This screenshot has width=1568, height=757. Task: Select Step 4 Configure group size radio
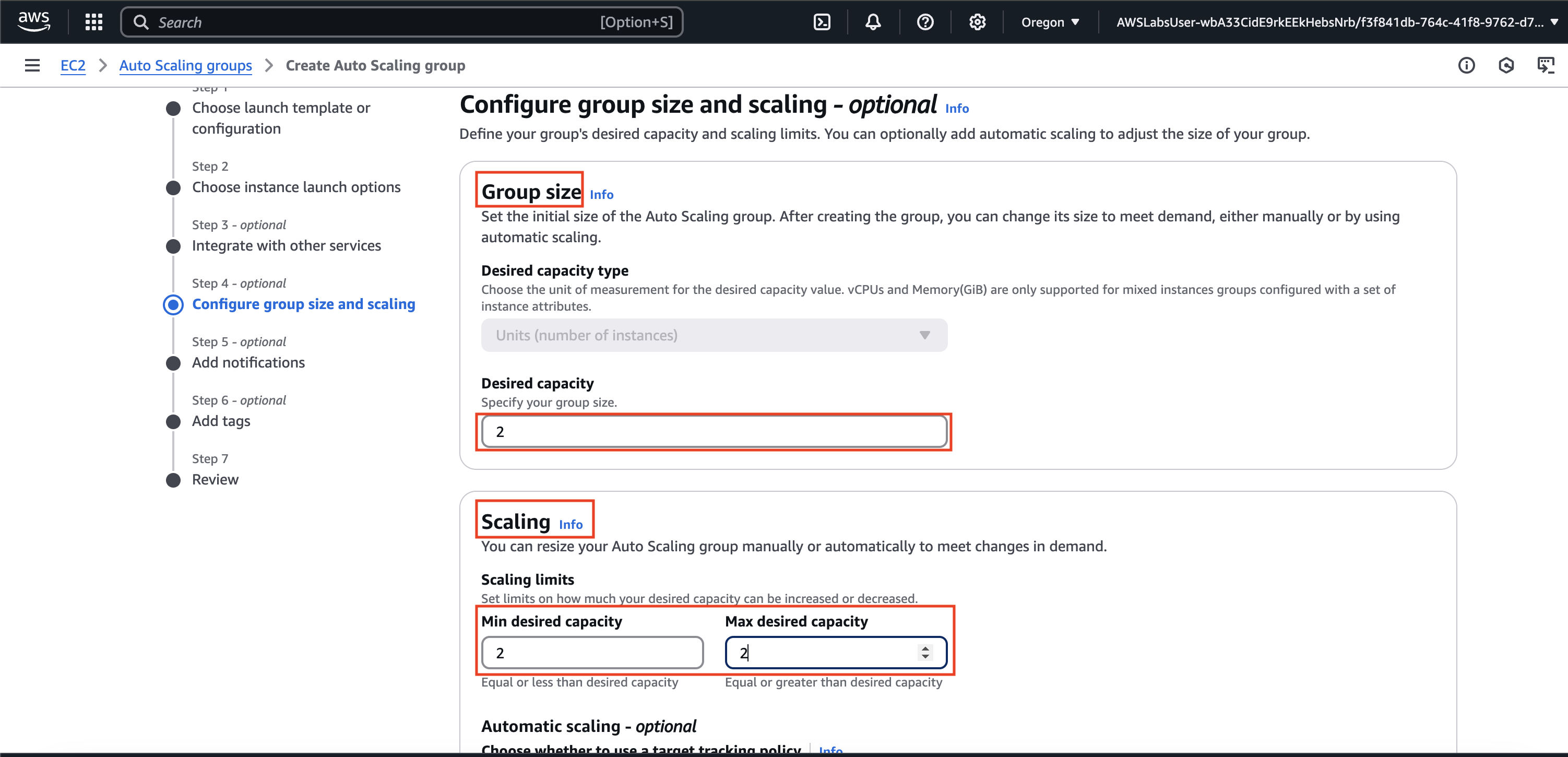[x=173, y=304]
